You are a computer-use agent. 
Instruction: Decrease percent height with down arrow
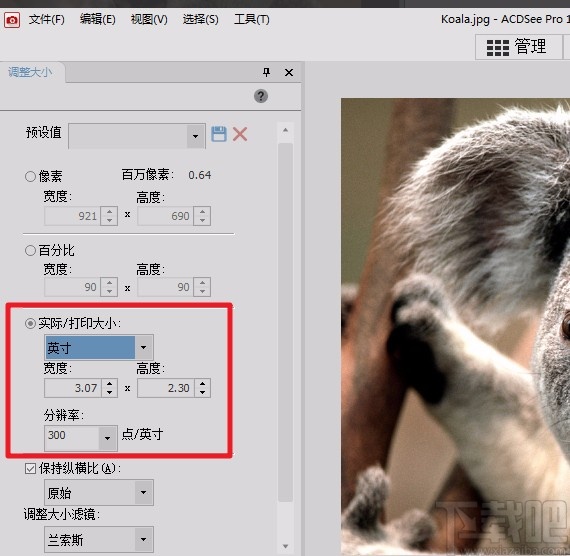(x=202, y=292)
